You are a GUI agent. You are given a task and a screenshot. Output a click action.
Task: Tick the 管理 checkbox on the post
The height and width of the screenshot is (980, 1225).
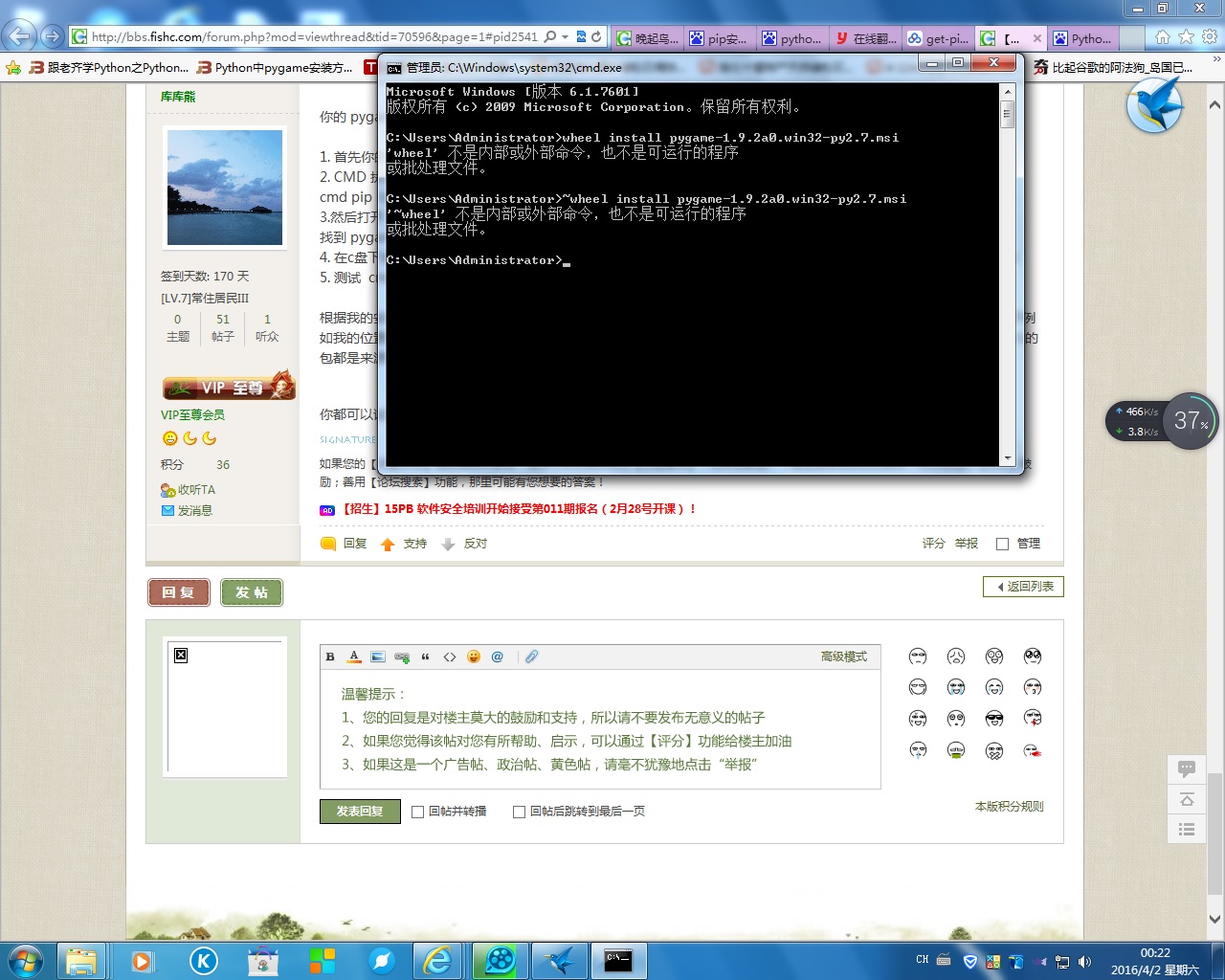coord(1002,544)
